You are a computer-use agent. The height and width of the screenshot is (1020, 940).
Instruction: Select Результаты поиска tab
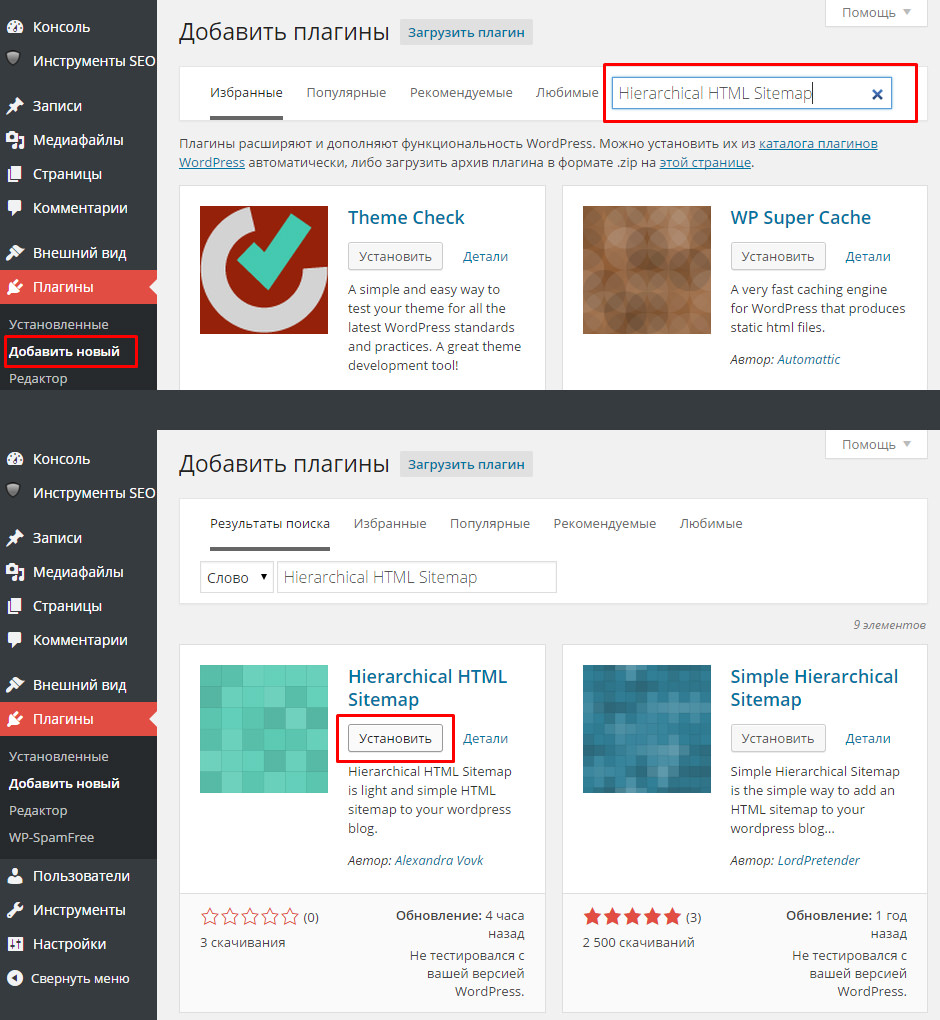coord(270,524)
